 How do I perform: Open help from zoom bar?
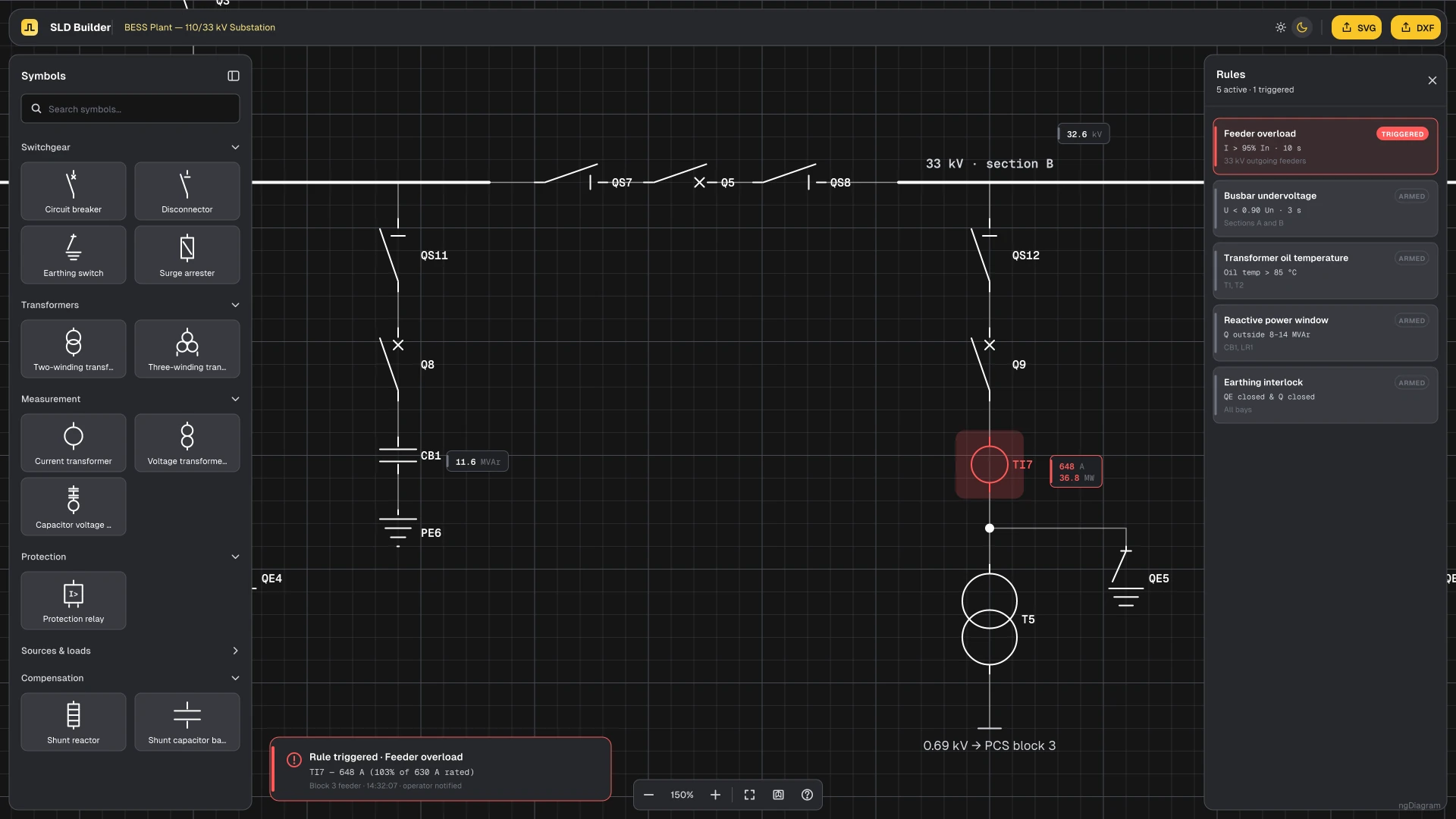pos(807,795)
